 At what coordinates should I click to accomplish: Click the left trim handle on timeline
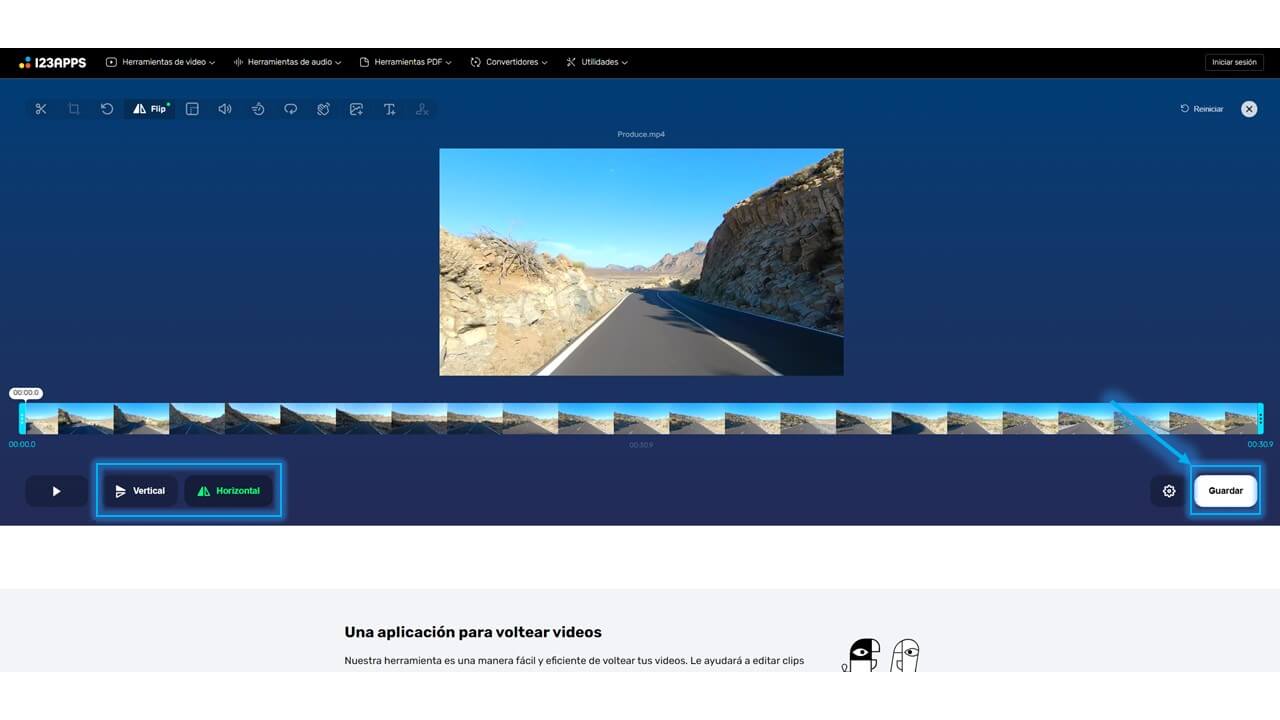tap(22, 418)
